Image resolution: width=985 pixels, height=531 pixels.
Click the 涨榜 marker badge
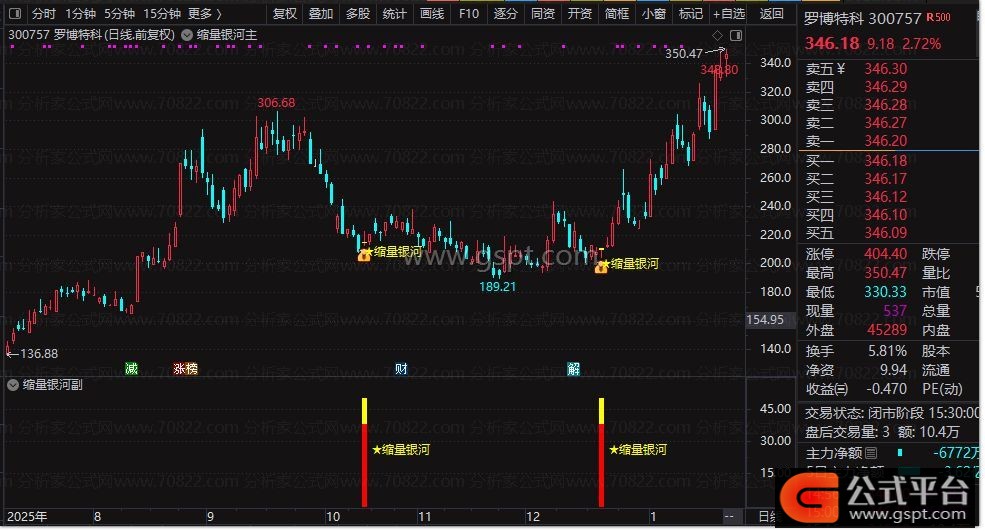tap(186, 368)
